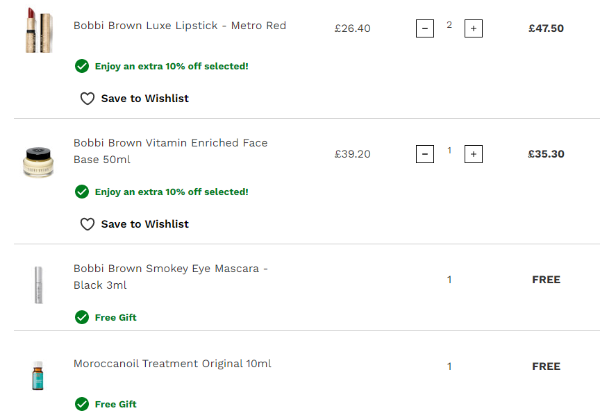600x413 pixels.
Task: Click the Moroccanoil bottle thumbnail
Action: pos(36,376)
